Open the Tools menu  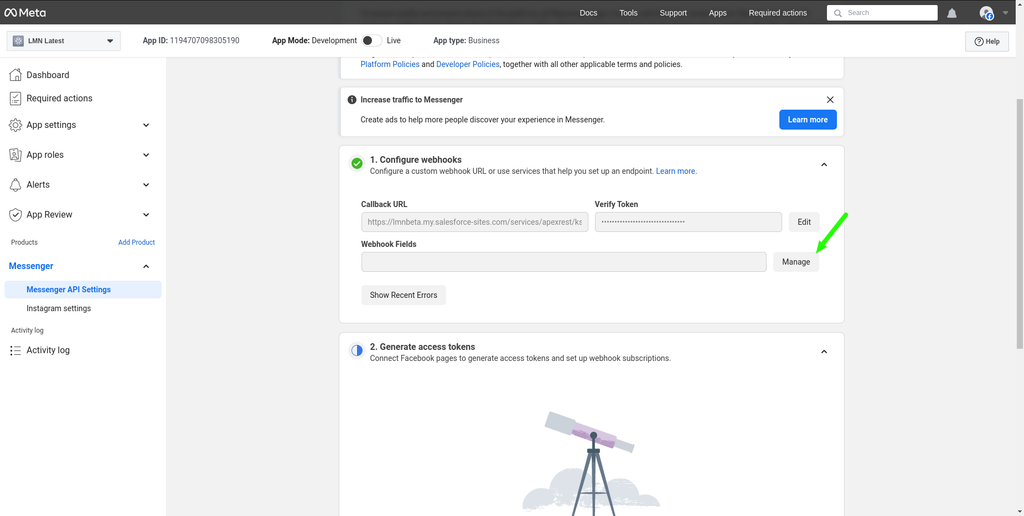click(628, 13)
